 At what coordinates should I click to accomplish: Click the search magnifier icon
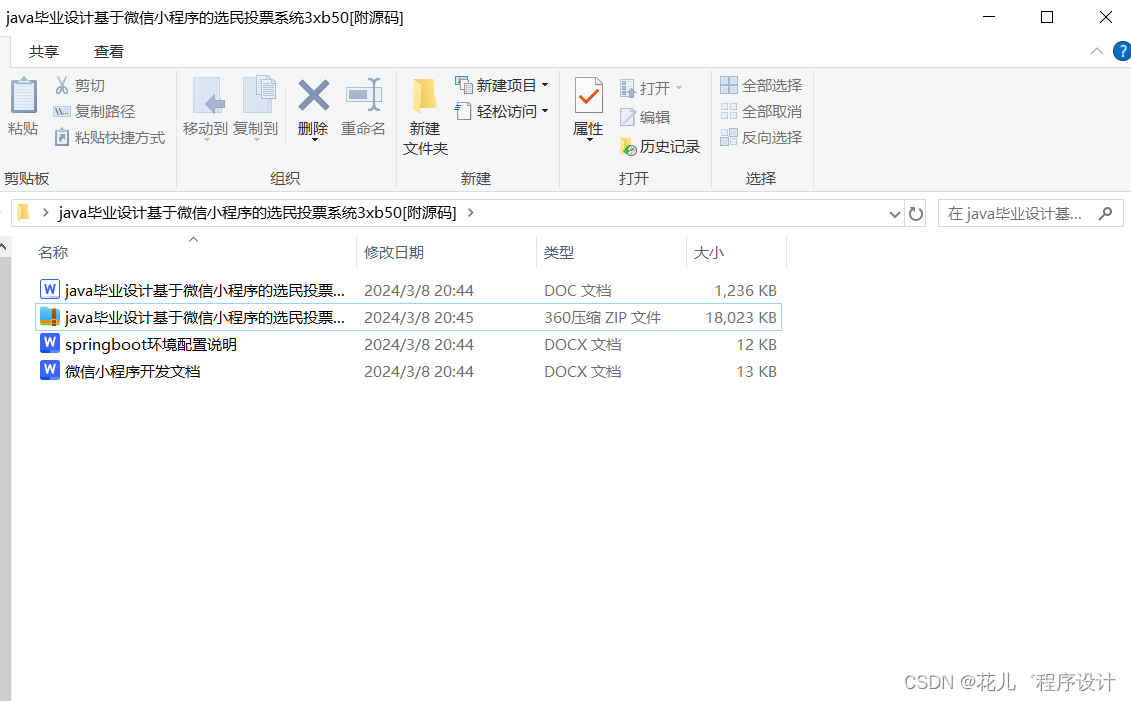click(x=1105, y=213)
